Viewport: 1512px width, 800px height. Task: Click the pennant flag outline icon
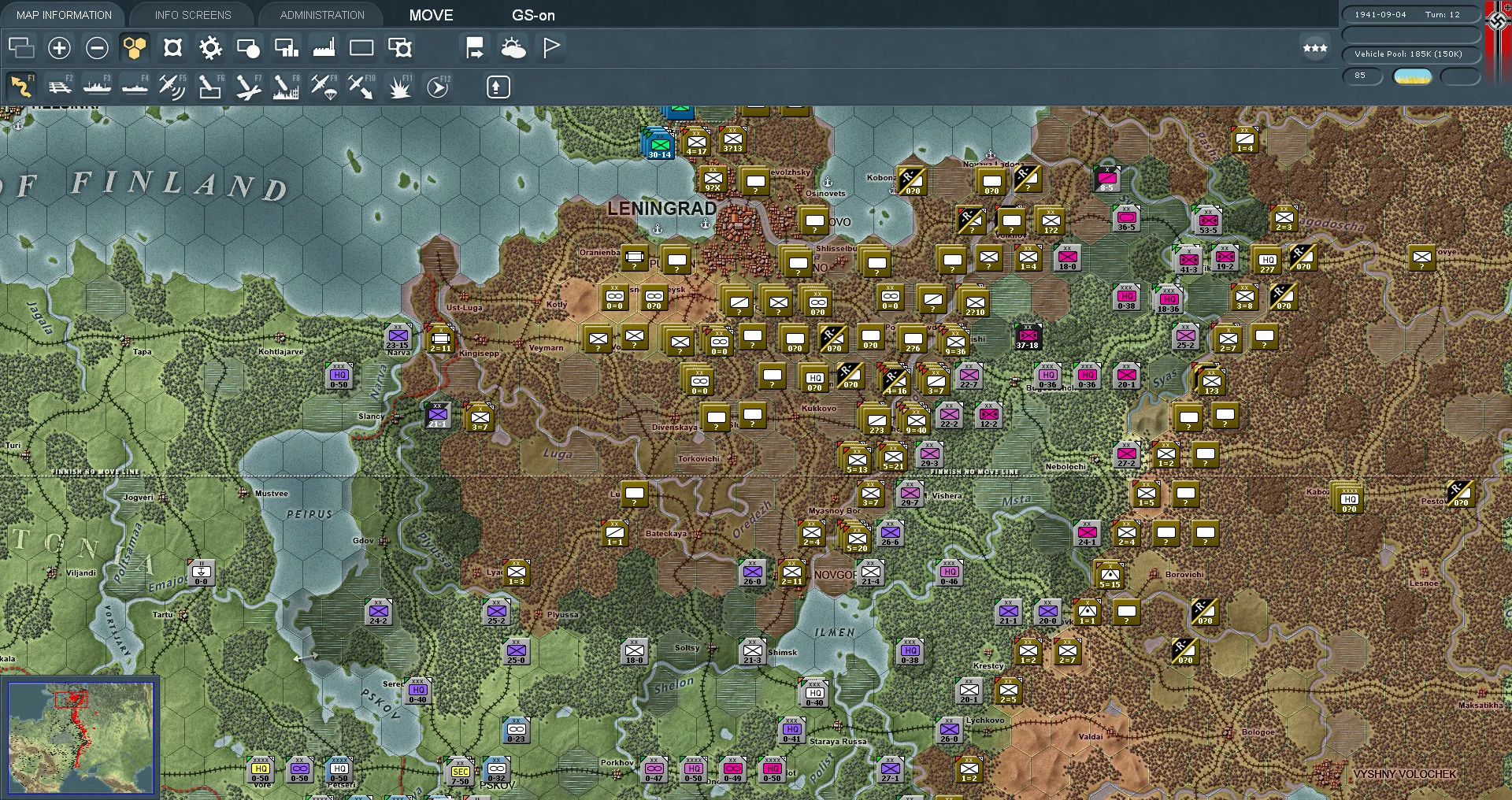pyautogui.click(x=551, y=48)
